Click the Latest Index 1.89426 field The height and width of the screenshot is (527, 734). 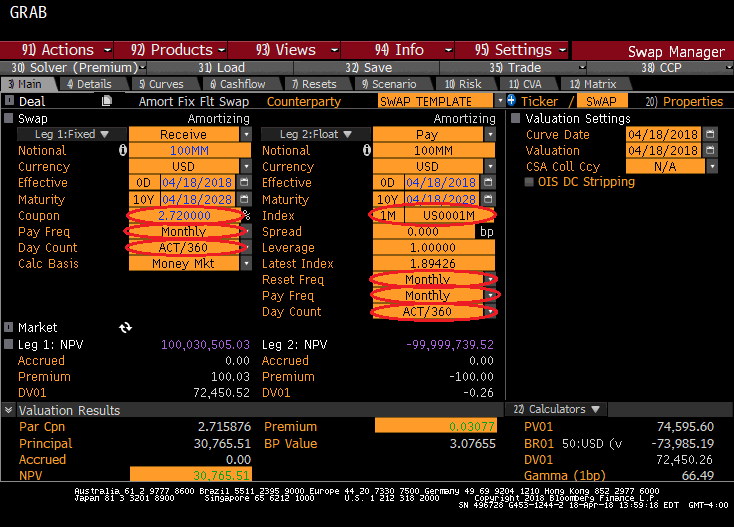tap(433, 264)
